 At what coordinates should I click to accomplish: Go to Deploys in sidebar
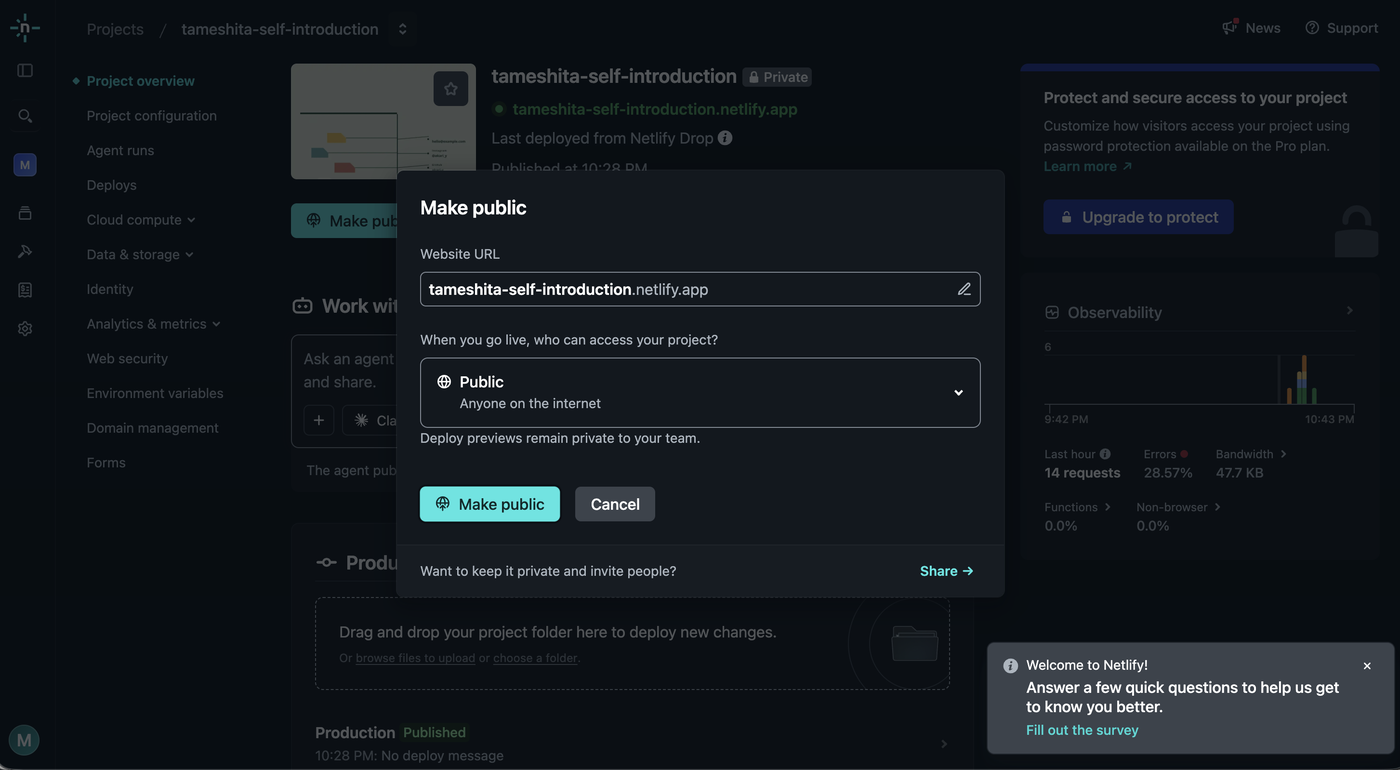coord(111,185)
